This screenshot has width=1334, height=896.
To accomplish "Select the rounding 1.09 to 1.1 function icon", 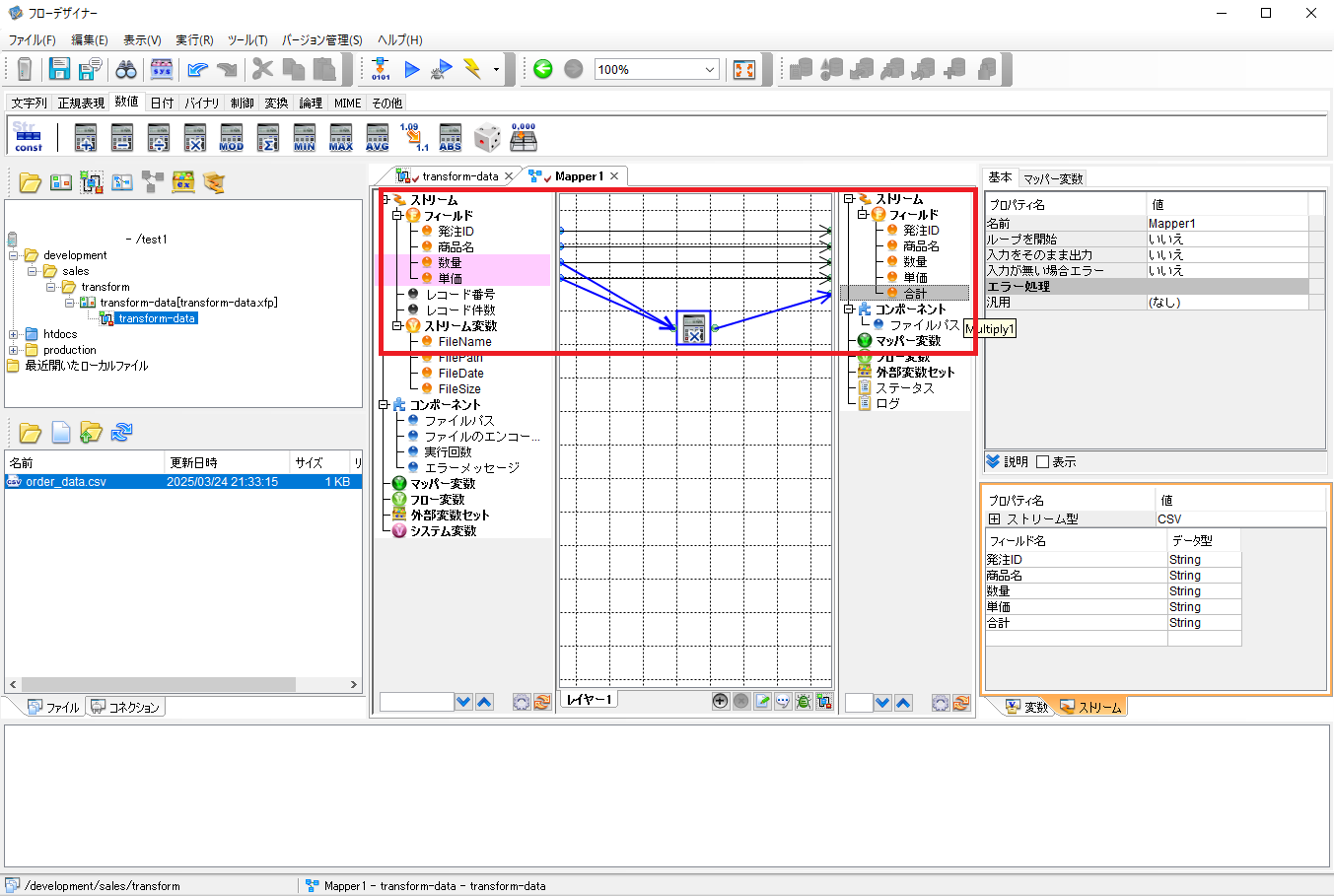I will pyautogui.click(x=413, y=137).
